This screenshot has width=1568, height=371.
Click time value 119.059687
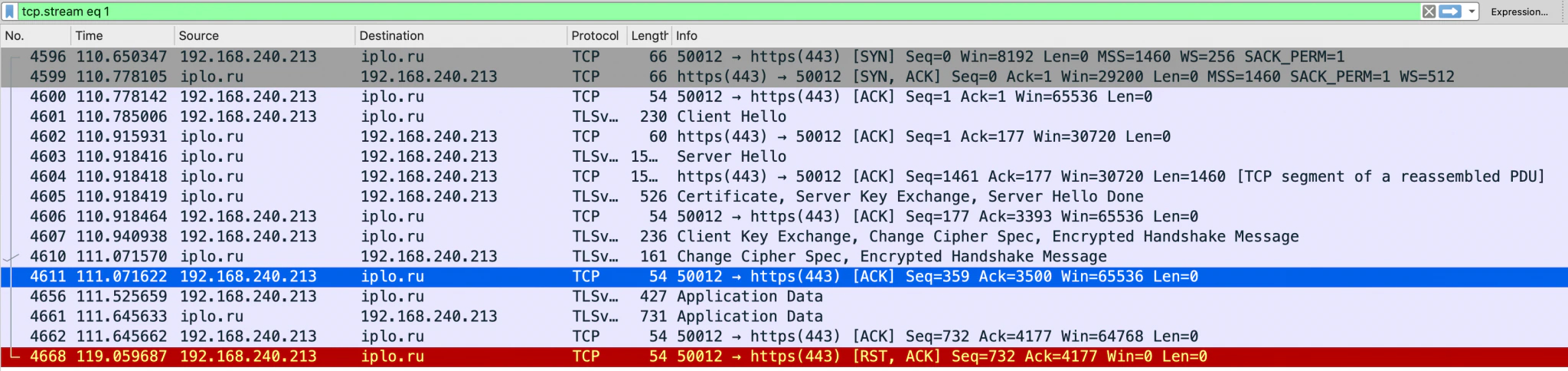pos(122,356)
